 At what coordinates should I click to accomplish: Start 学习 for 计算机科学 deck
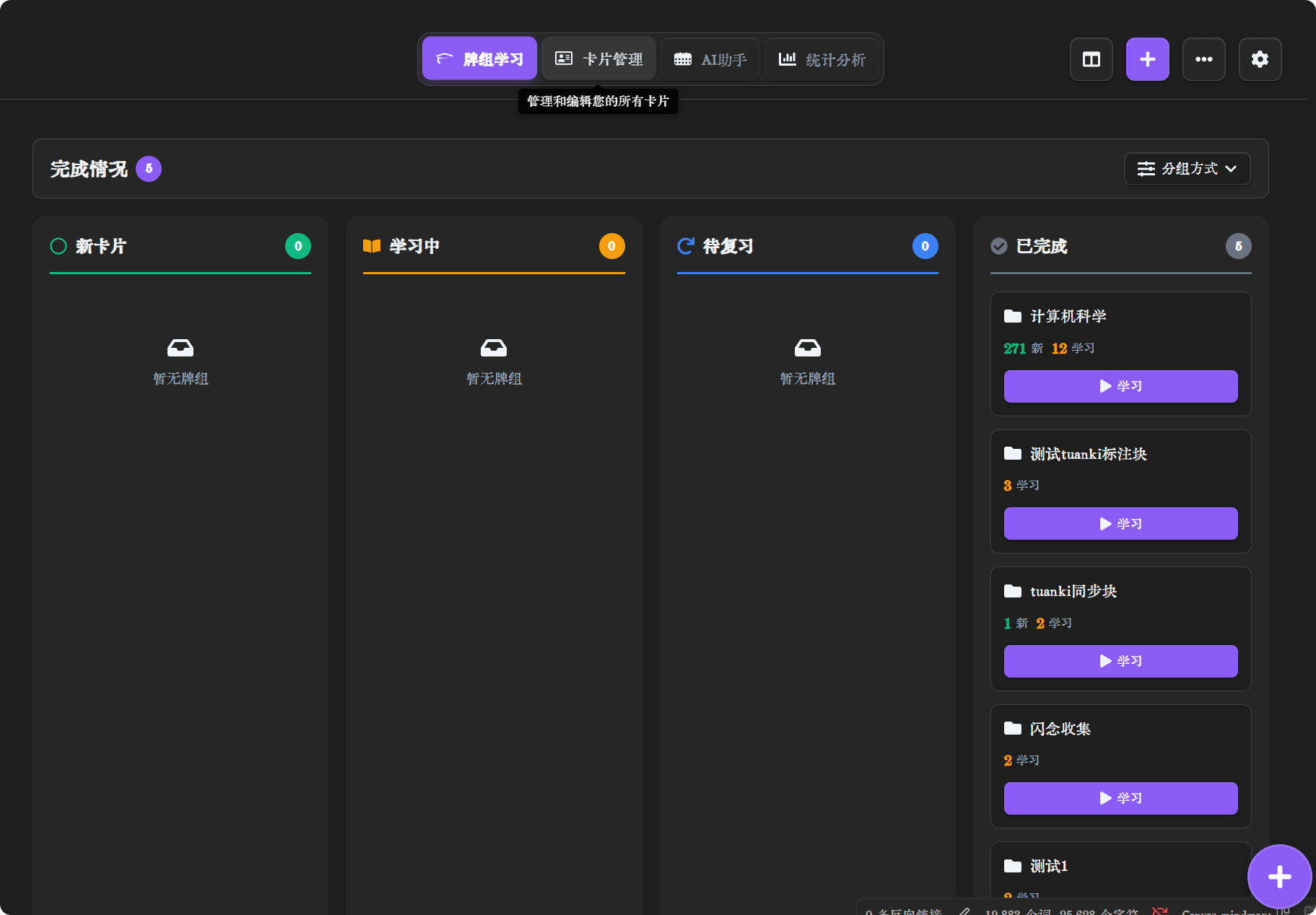click(x=1120, y=386)
